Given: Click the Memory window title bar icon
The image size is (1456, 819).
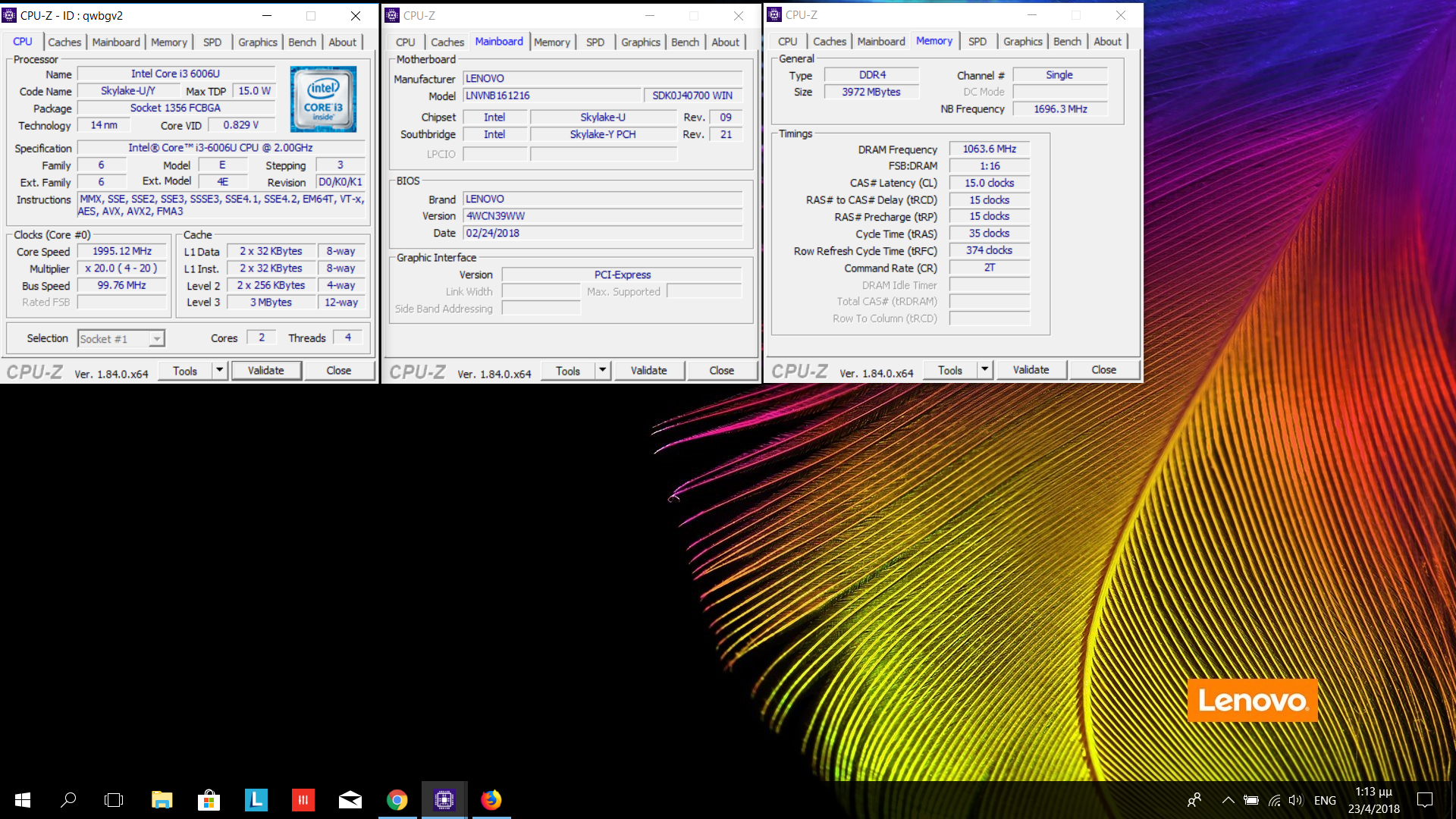Looking at the screenshot, I should tap(774, 14).
